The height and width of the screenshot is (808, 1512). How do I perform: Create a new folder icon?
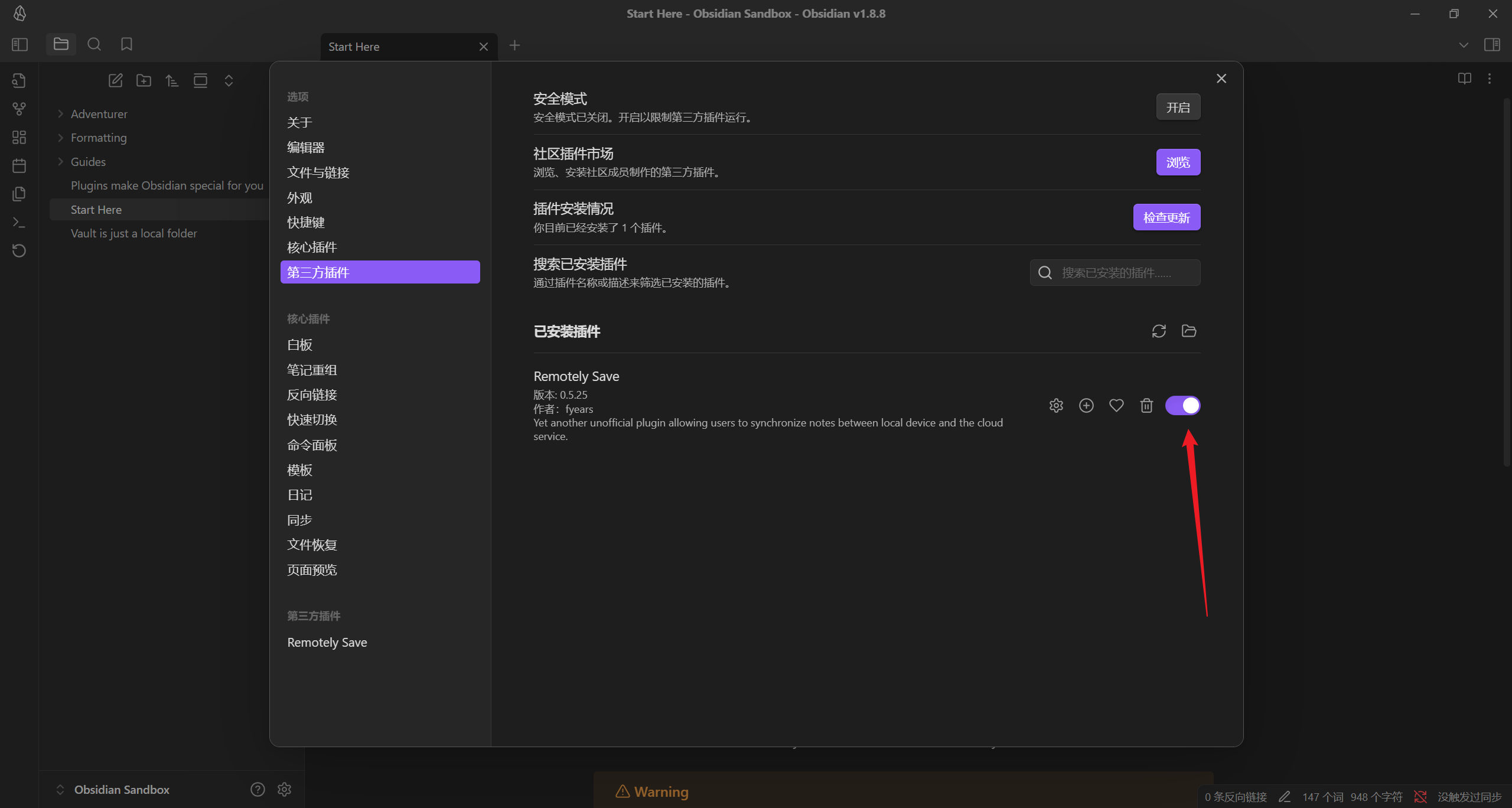point(144,80)
